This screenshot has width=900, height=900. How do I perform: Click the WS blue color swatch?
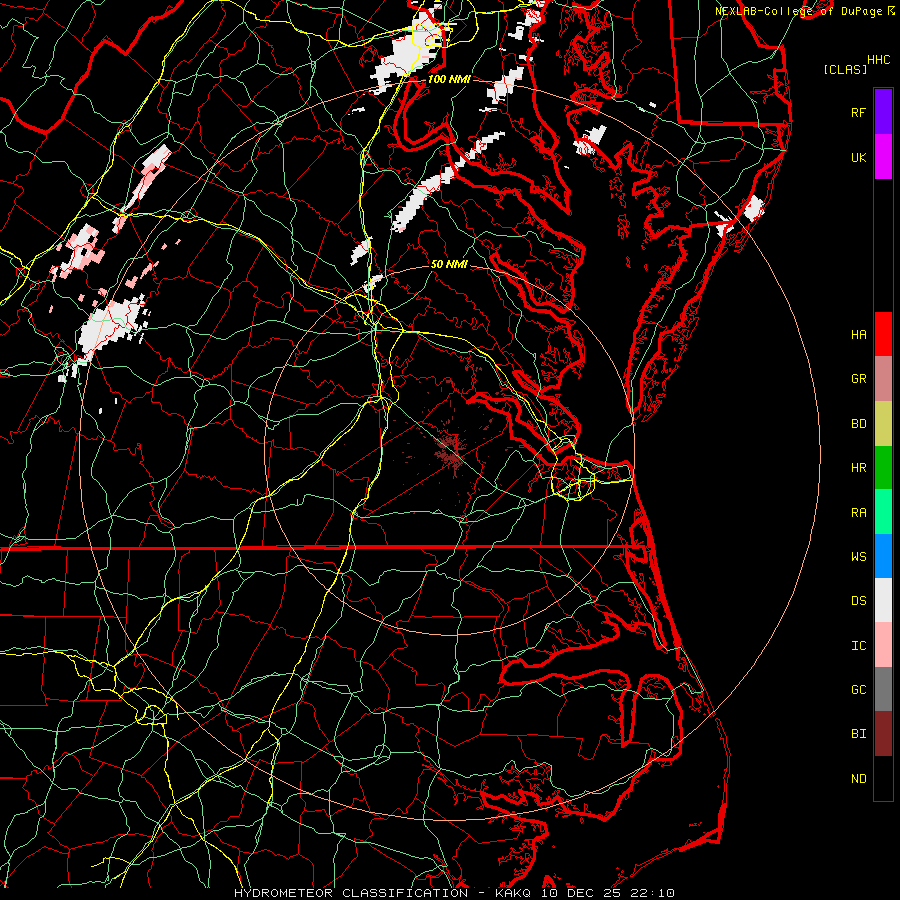point(883,556)
